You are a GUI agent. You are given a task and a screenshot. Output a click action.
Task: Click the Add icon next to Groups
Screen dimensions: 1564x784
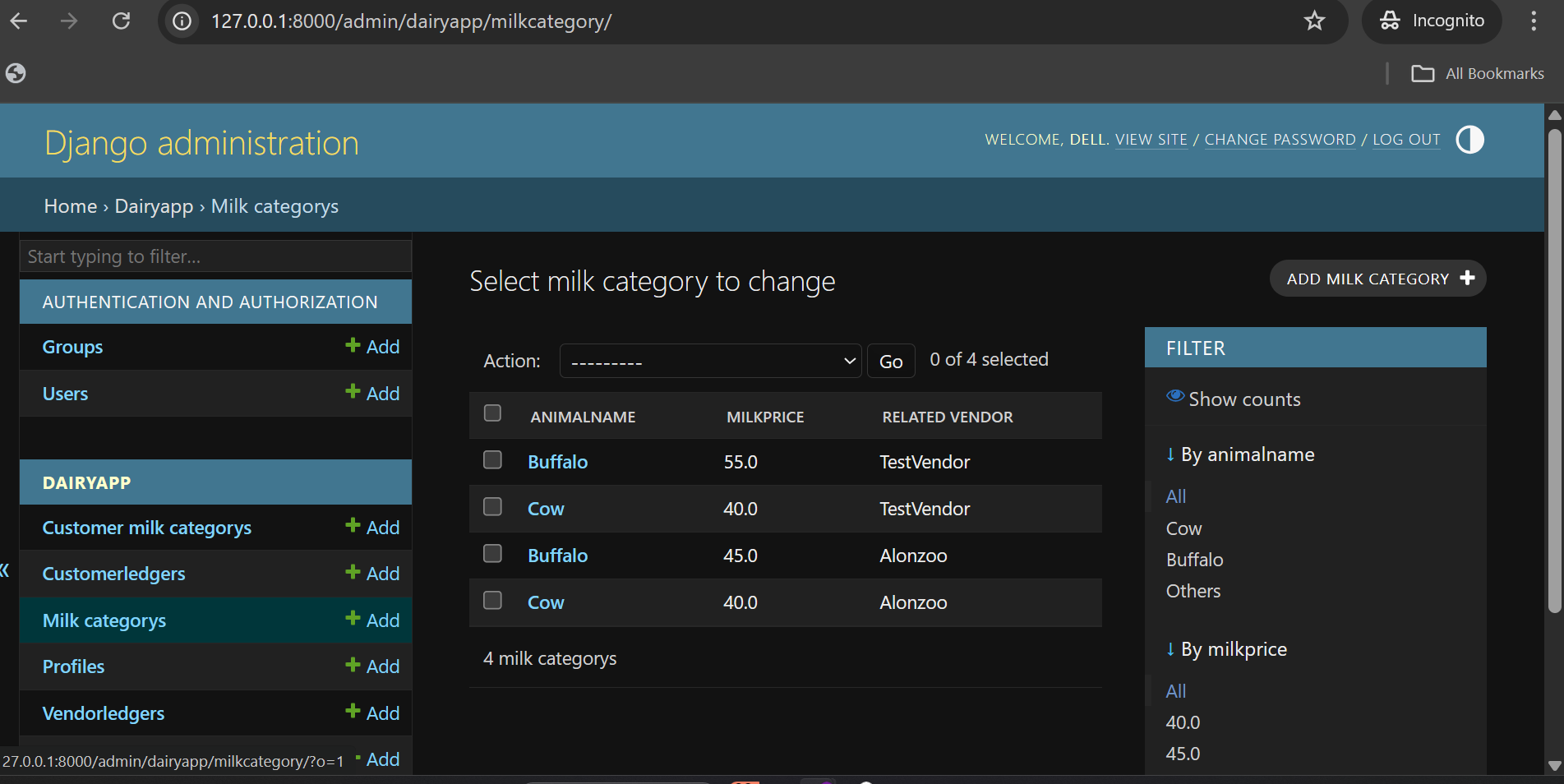352,345
